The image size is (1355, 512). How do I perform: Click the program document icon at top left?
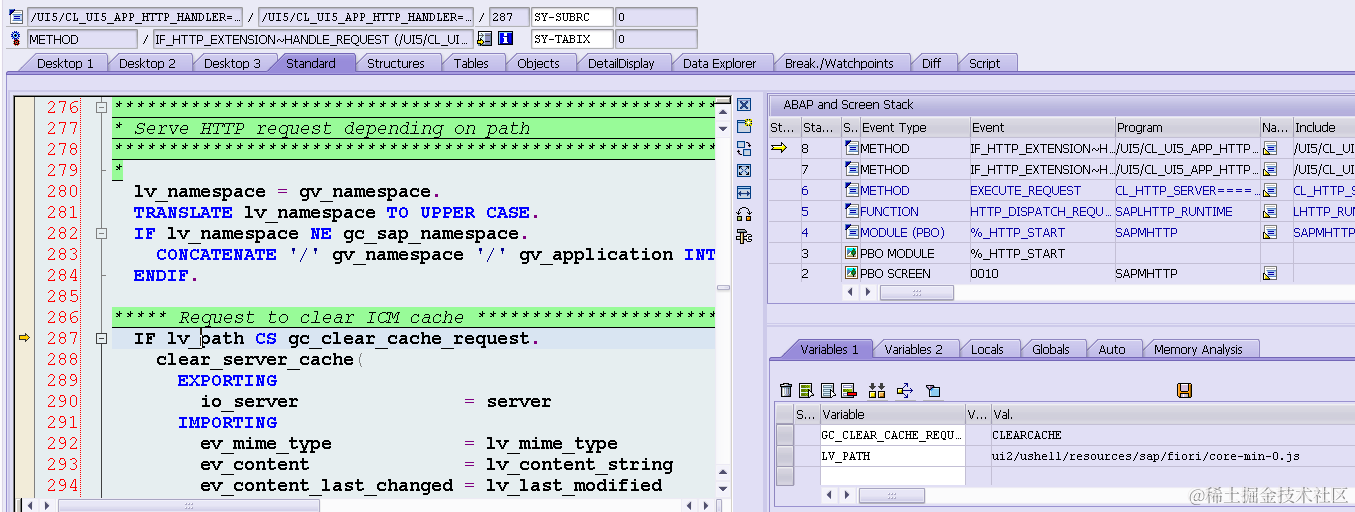tap(15, 17)
